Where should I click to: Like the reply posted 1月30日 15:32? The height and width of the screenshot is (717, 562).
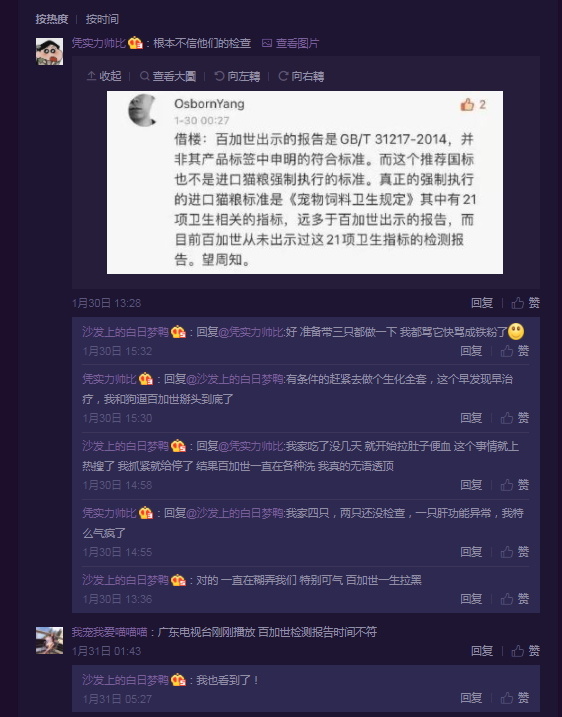click(x=514, y=351)
